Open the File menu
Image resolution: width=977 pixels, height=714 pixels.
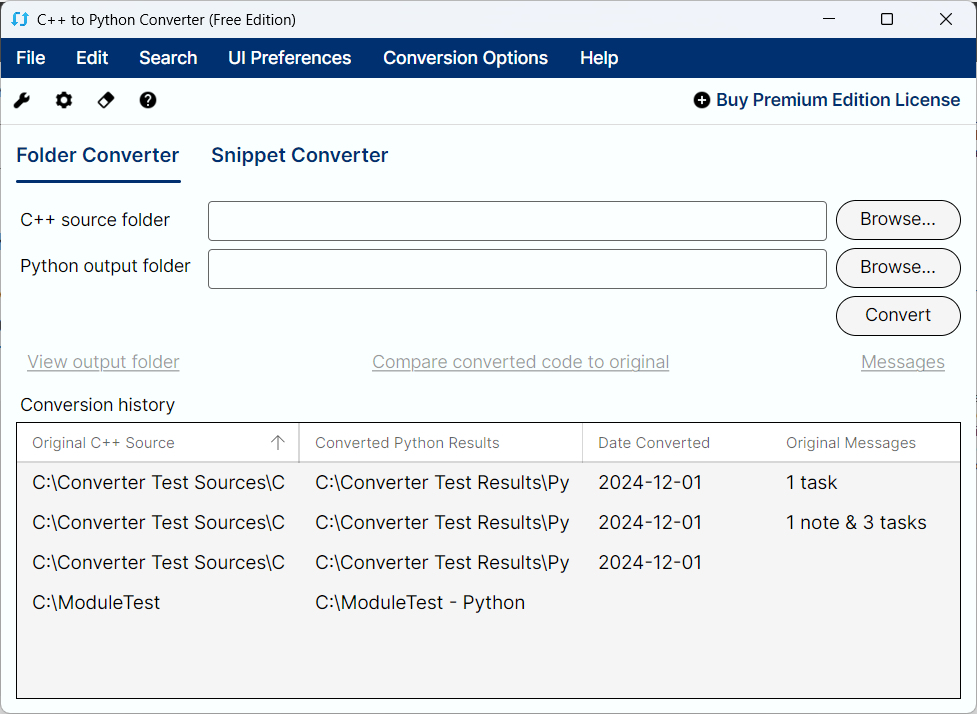point(31,58)
